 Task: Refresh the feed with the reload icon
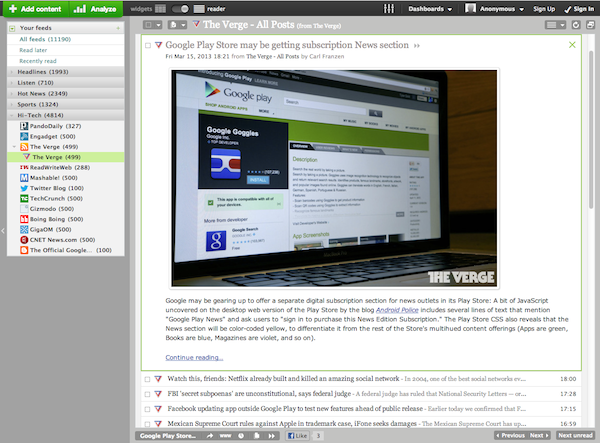[576, 25]
